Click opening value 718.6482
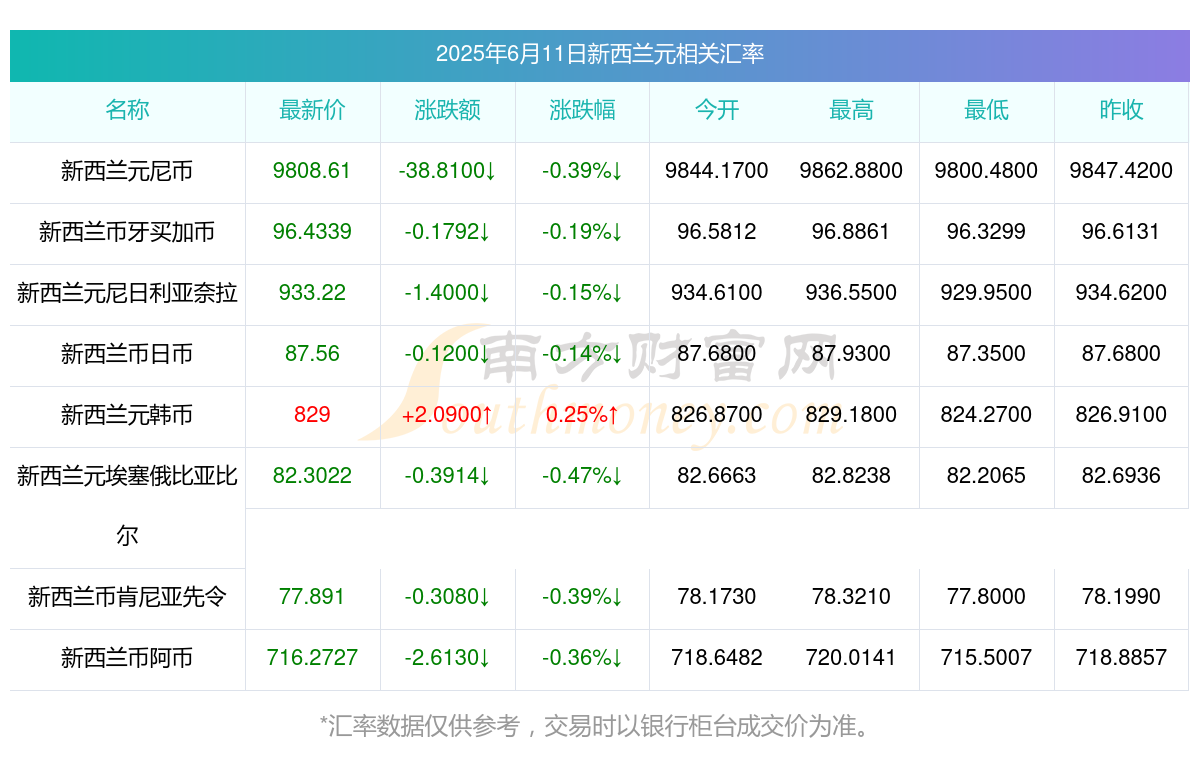 point(717,658)
